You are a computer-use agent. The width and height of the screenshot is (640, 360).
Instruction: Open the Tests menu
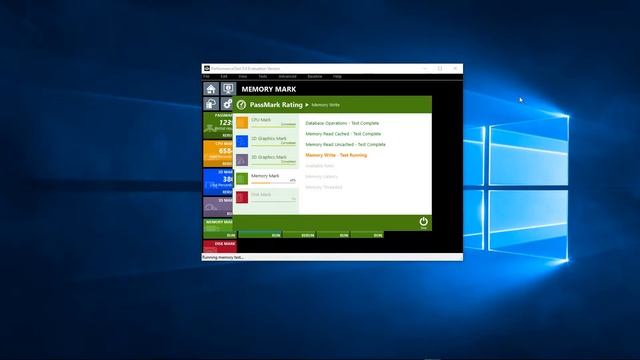tap(263, 76)
